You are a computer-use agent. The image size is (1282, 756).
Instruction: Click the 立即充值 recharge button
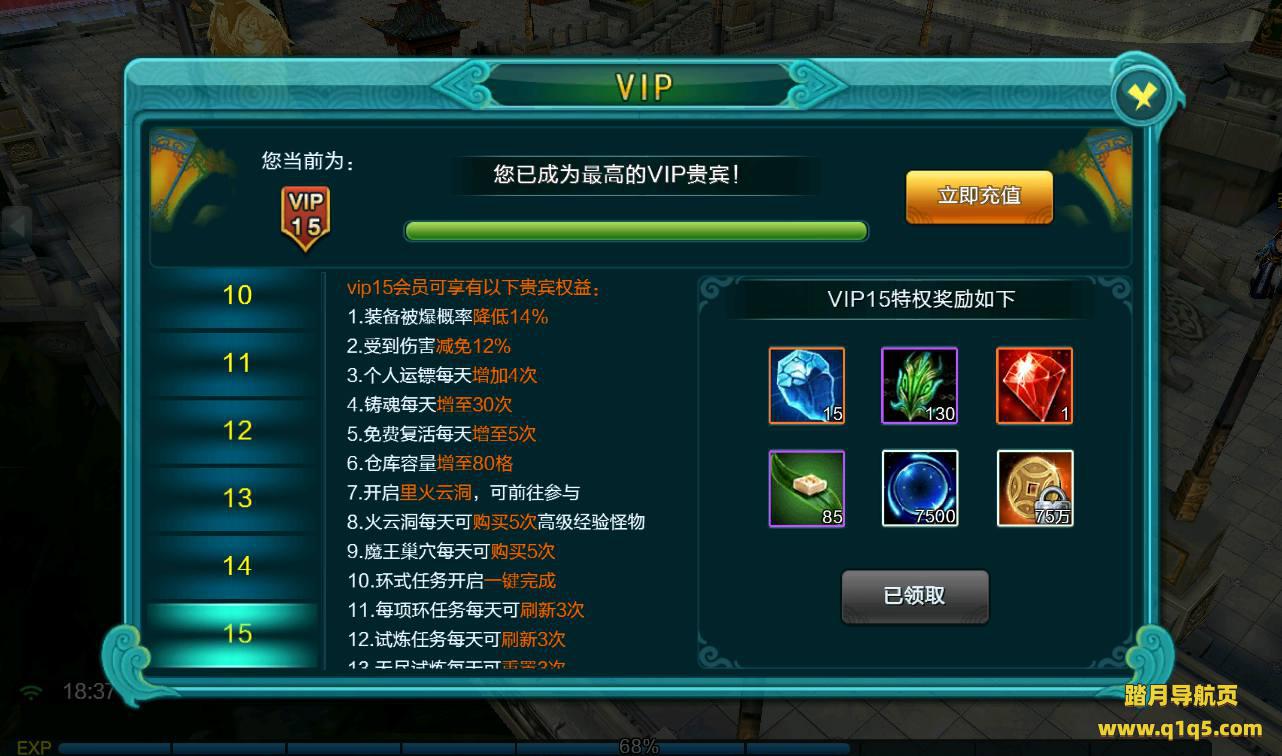[979, 196]
